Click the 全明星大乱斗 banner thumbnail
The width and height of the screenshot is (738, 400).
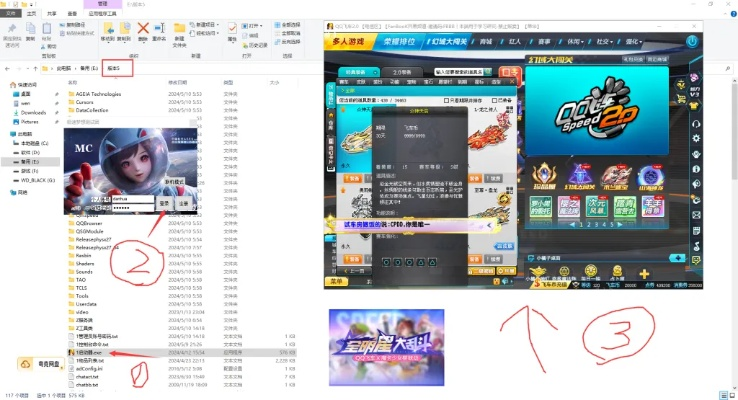386,347
